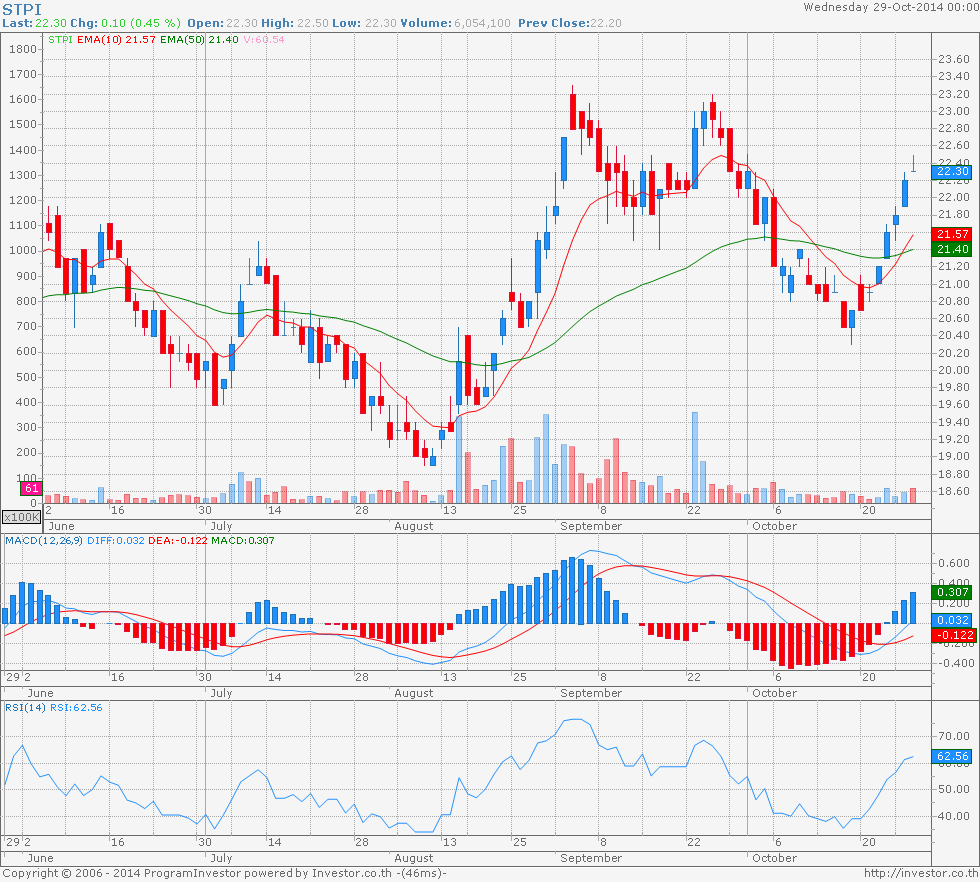Click the date Wednesday 29-Oct-2014 label
The width and height of the screenshot is (980, 882).
pyautogui.click(x=891, y=8)
